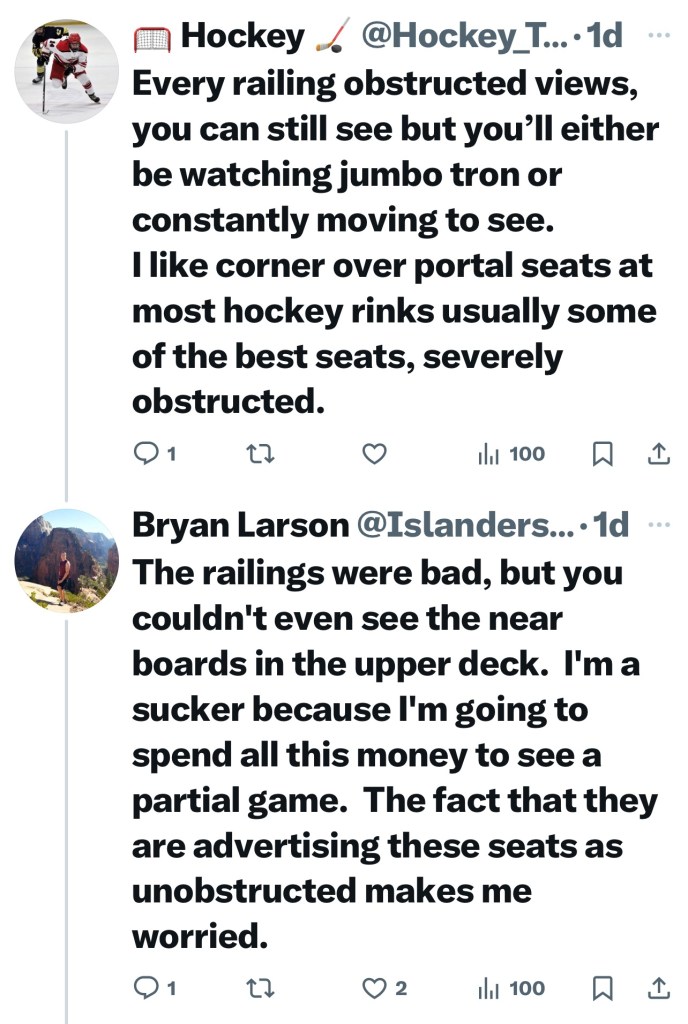
Task: Reply to the Hockey account's tweet
Action: 146,454
